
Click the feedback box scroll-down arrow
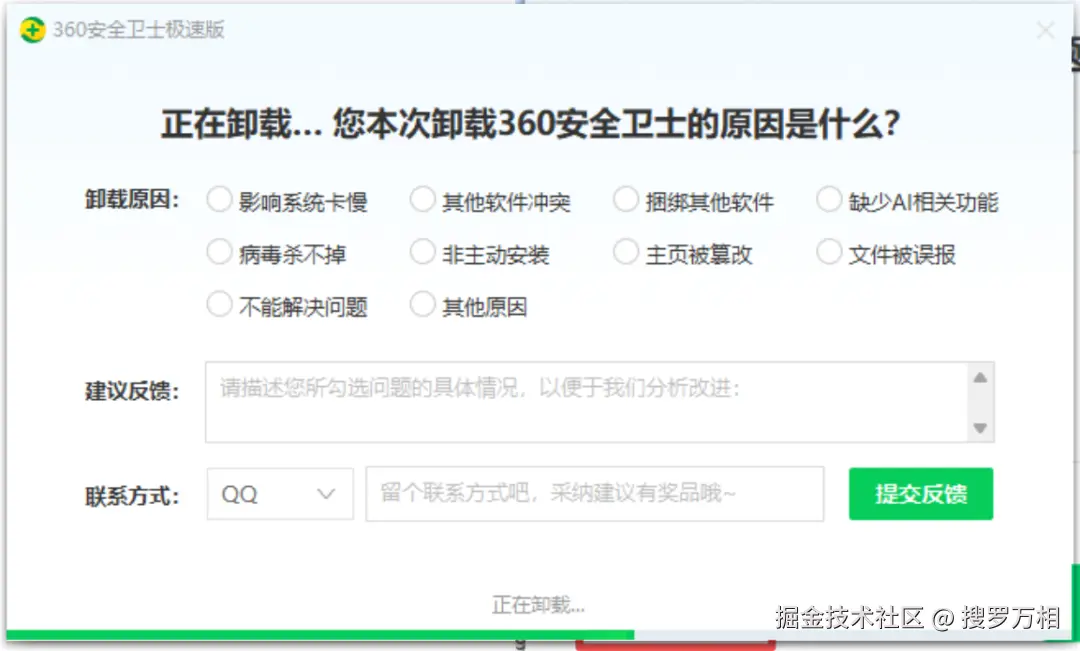[980, 428]
